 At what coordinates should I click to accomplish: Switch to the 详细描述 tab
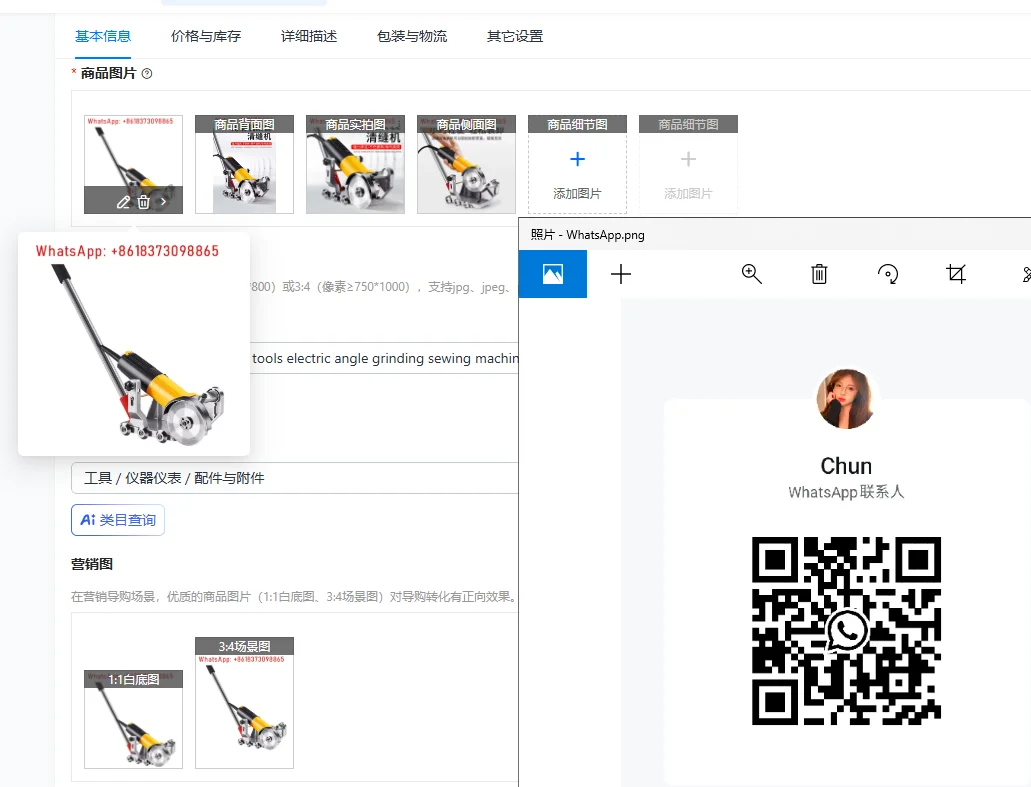(x=311, y=35)
